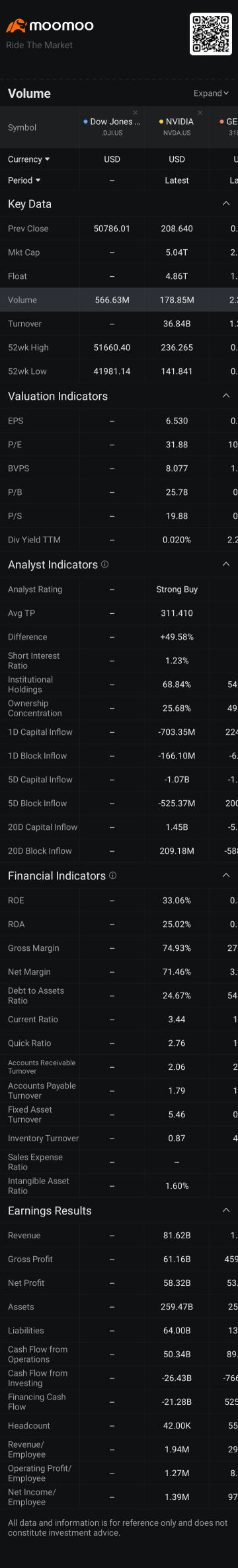
Task: Click NVIDIA's Strong Buy analyst rating
Action: pos(177,589)
